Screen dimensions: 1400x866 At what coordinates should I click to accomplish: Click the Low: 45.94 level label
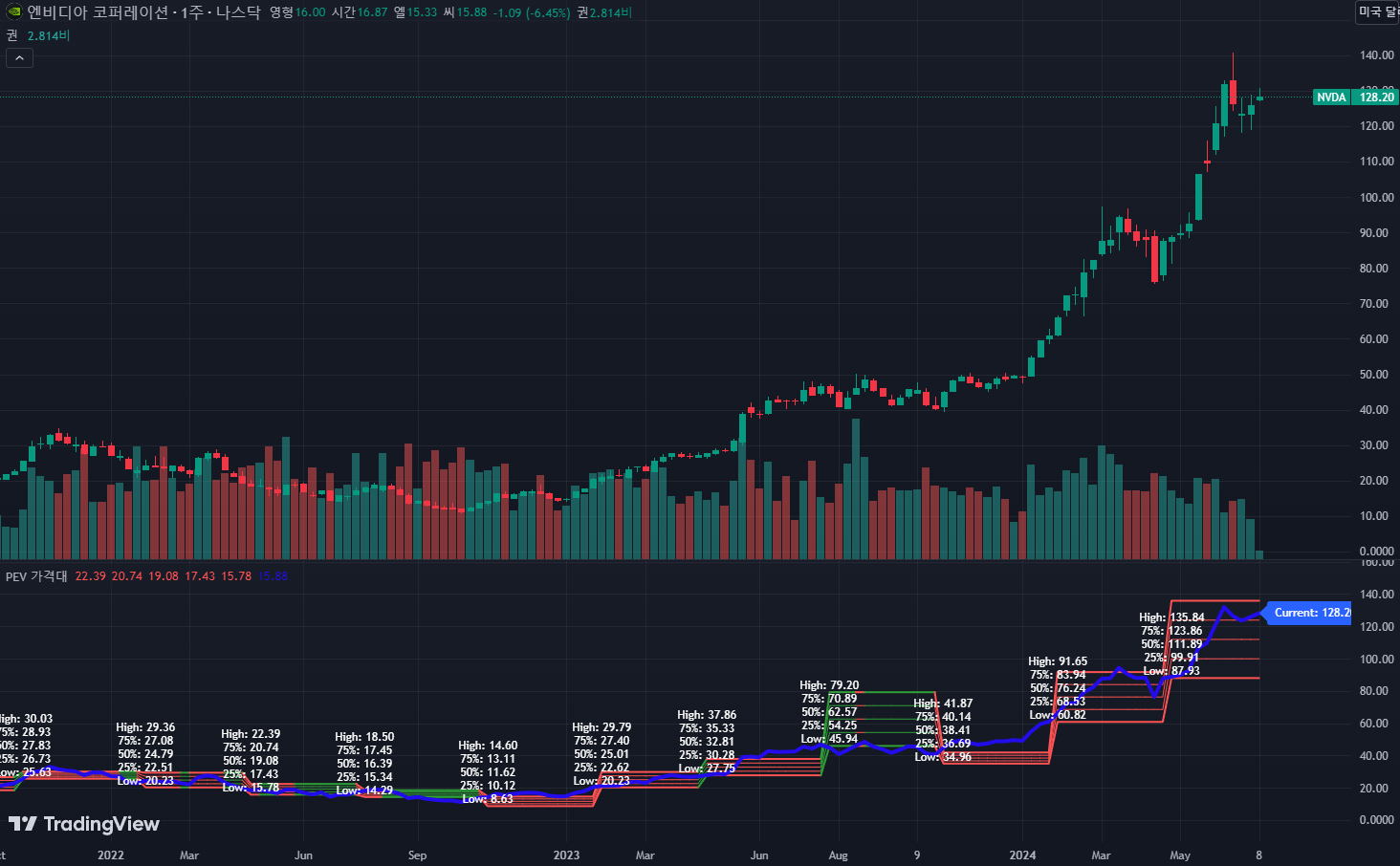[829, 739]
